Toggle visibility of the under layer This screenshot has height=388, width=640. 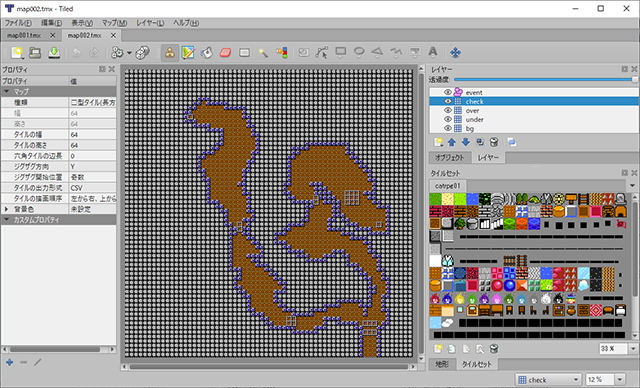coord(448,120)
